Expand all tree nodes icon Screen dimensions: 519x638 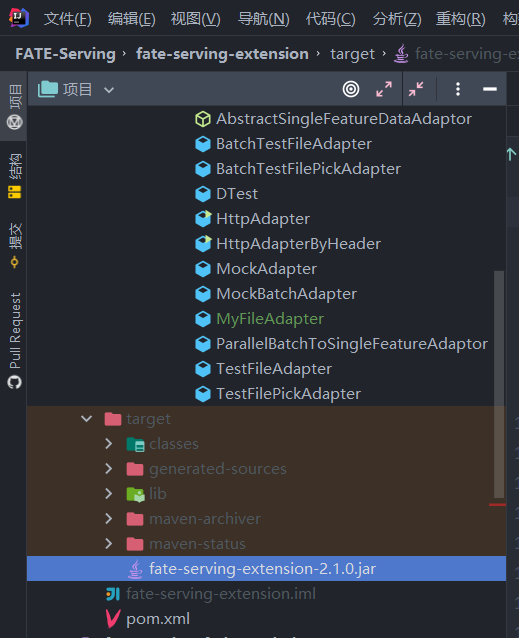[384, 89]
